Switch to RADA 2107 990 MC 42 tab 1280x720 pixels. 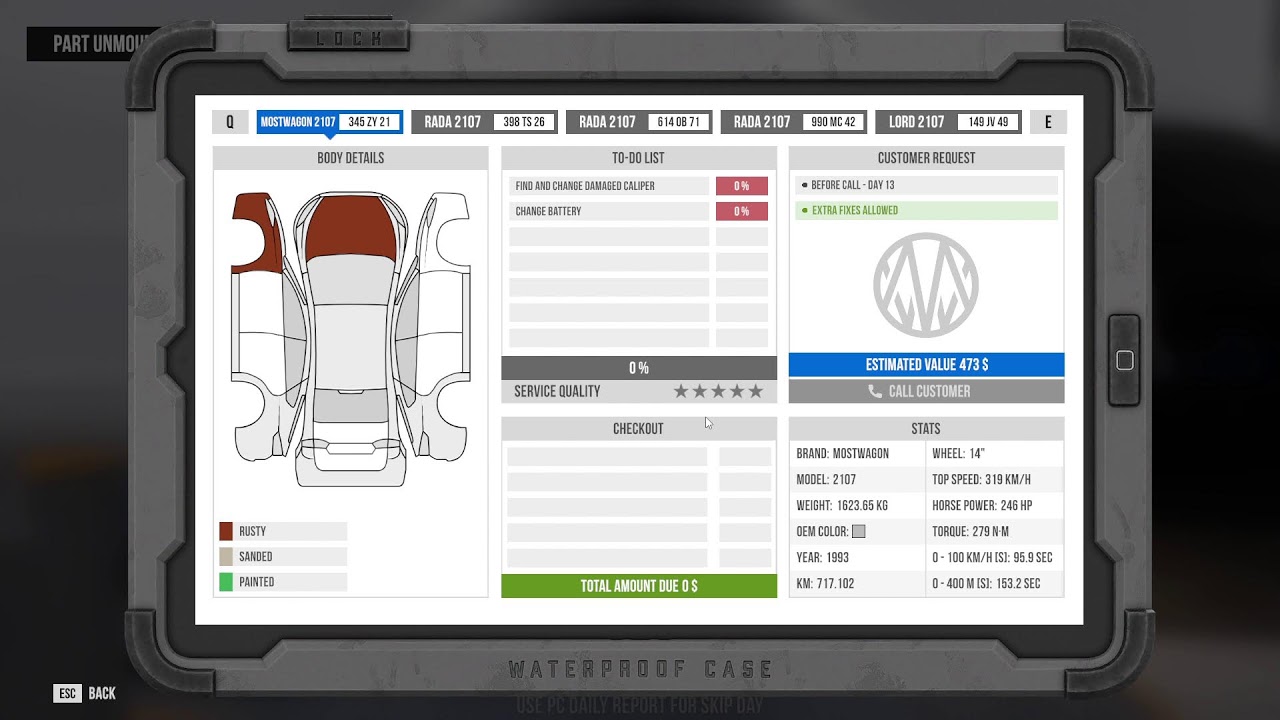794,122
